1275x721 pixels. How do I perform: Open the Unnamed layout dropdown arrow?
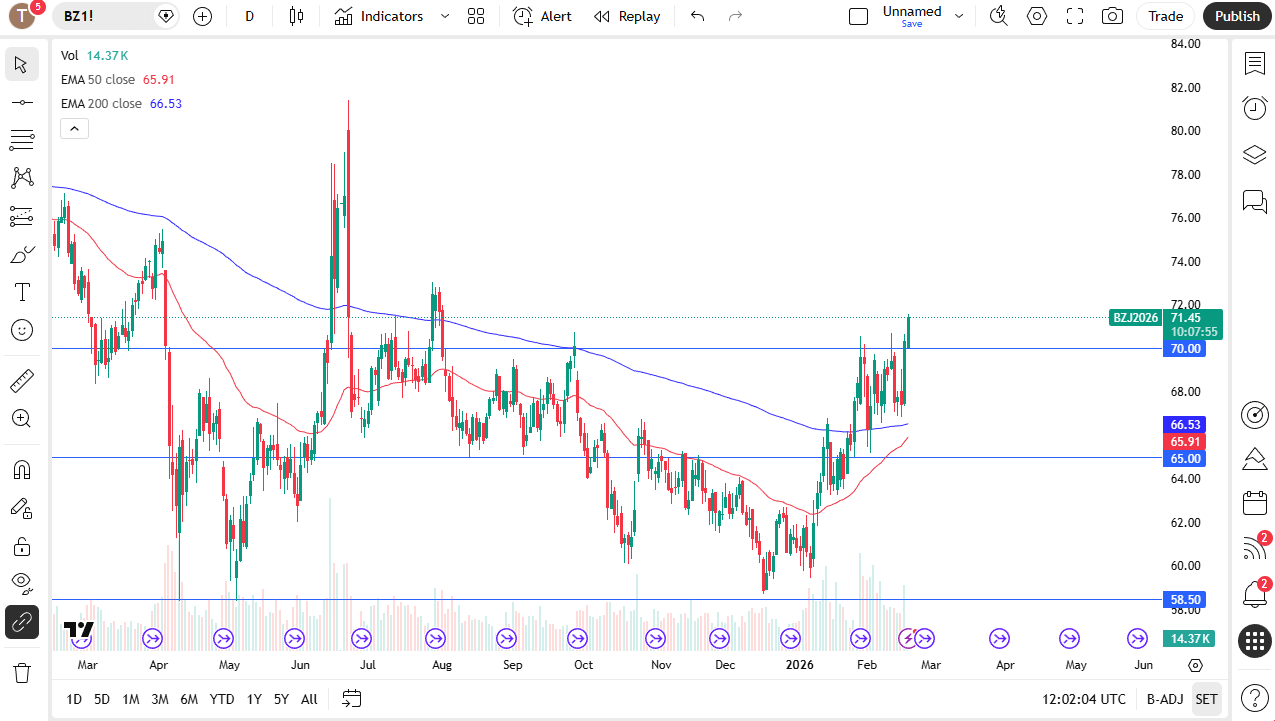(x=959, y=16)
